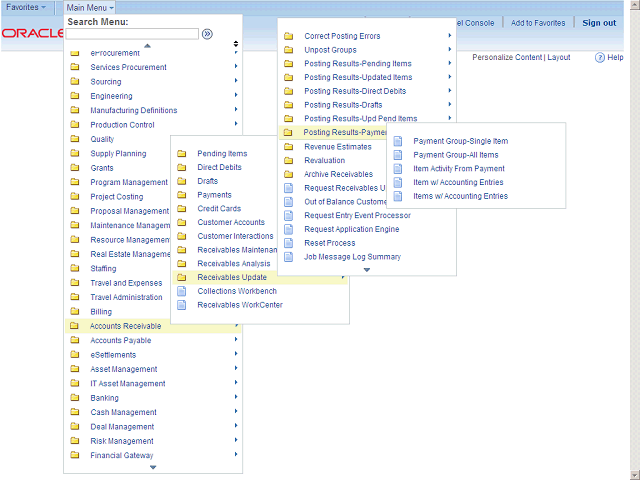
Task: Click the document icon beside Items w/ Accounting Entries
Action: (398, 196)
